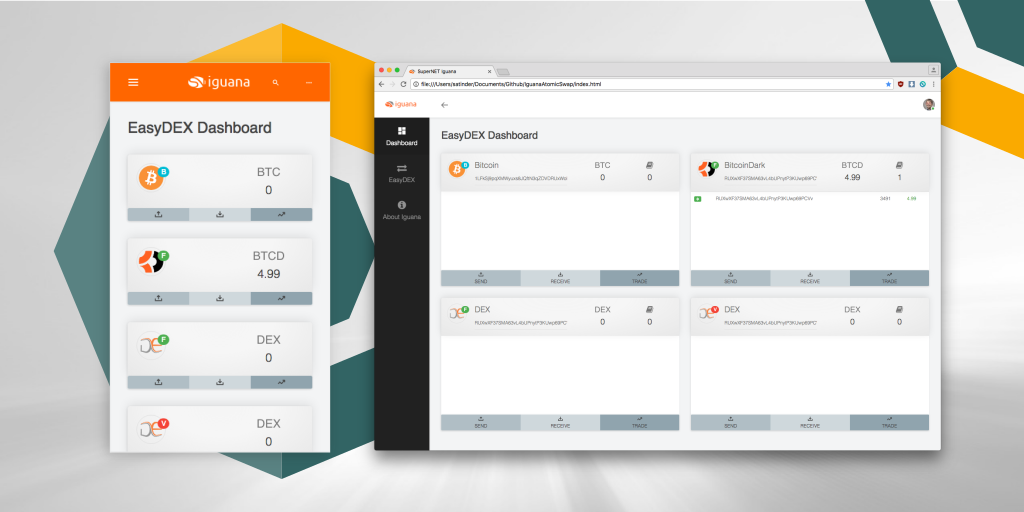
Task: Click the Iguana logo in the orange mobile header
Action: (219, 82)
